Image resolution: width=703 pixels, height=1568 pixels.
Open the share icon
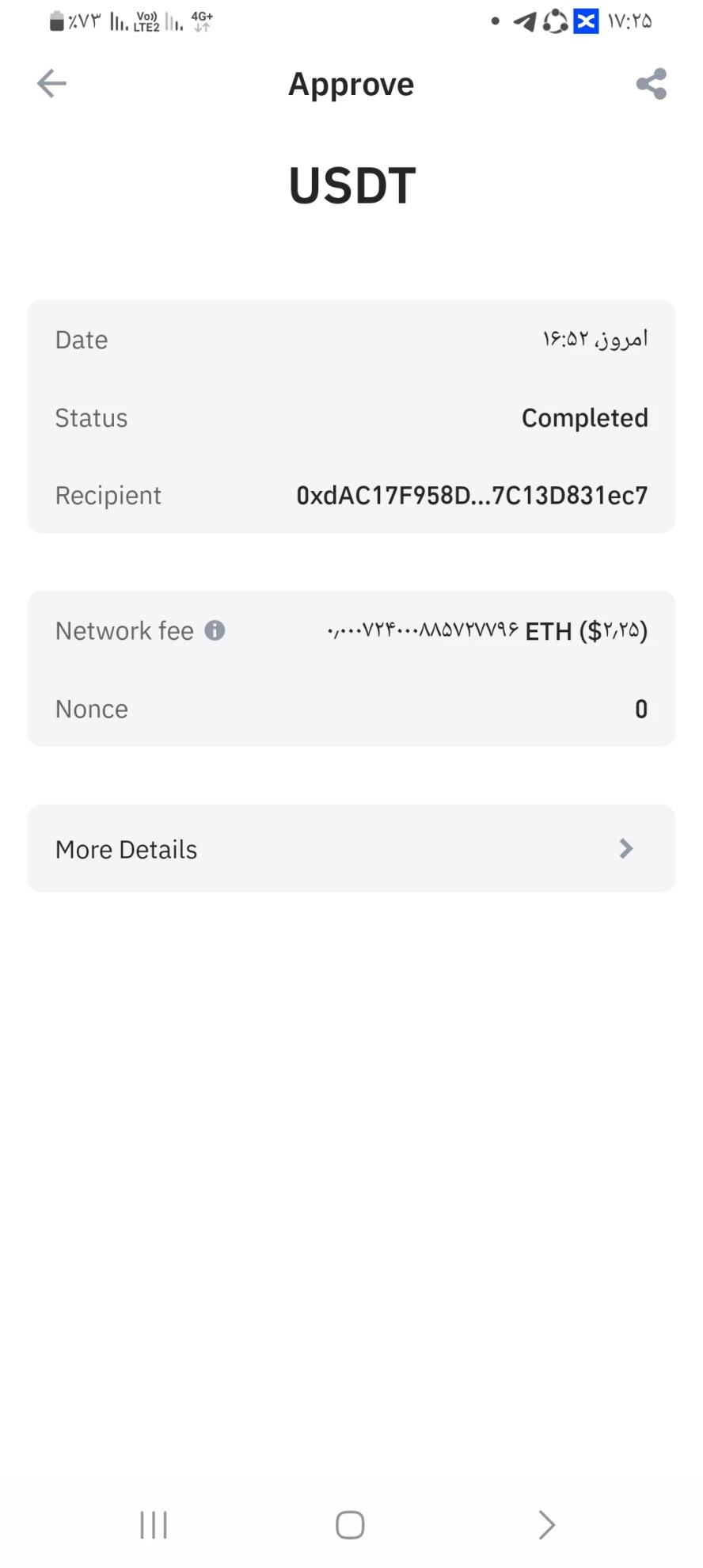tap(651, 83)
